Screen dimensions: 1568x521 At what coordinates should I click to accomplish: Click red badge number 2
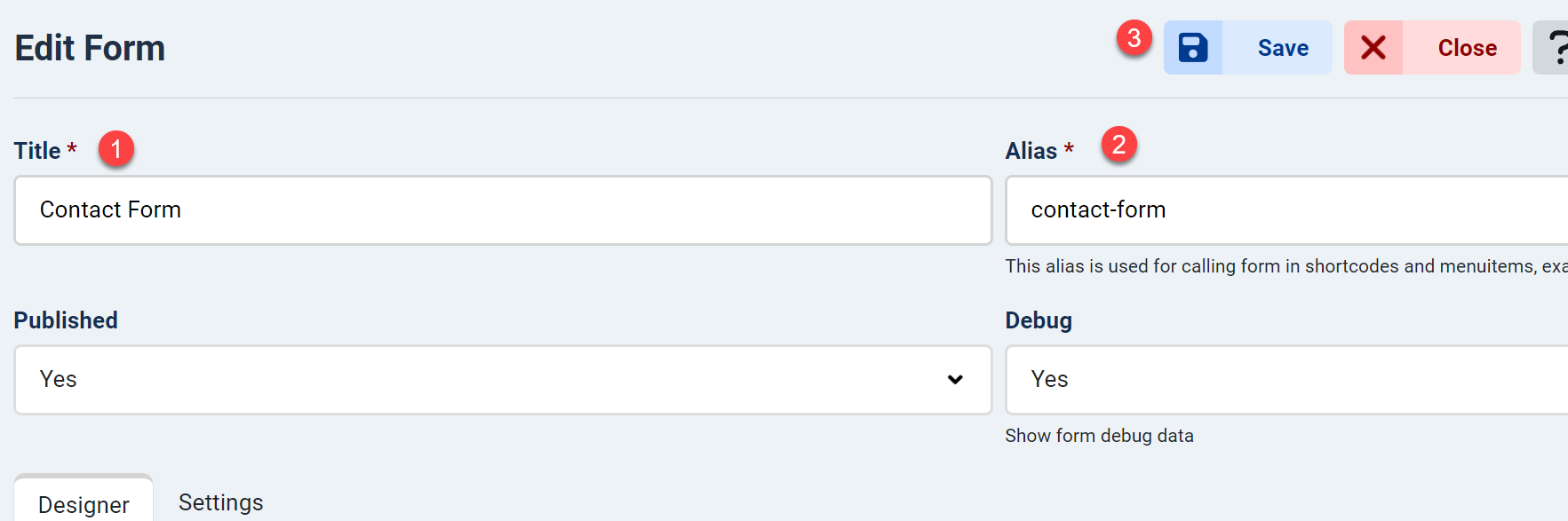click(x=1119, y=144)
